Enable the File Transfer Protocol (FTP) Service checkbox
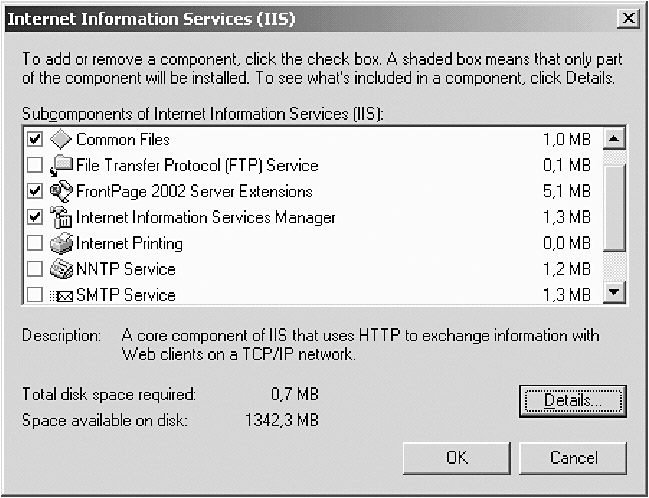 36,166
